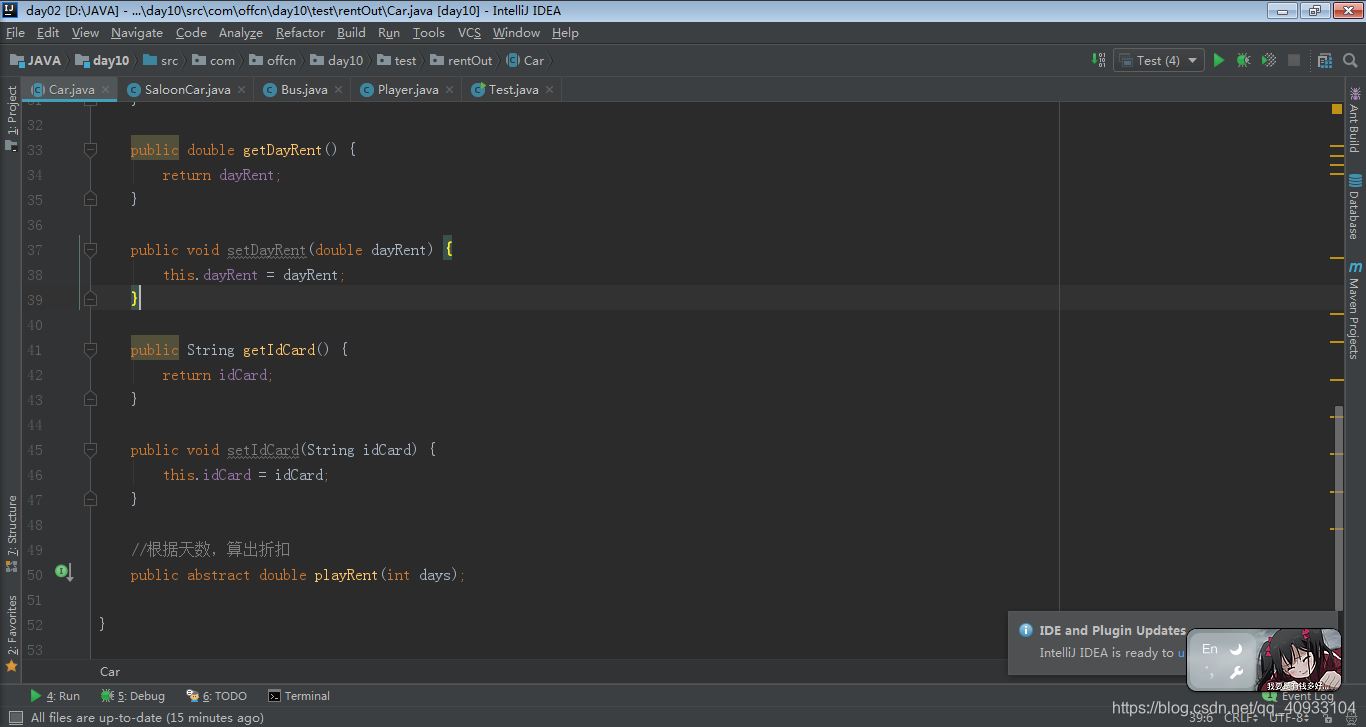Run with coverage icon

(1269, 60)
